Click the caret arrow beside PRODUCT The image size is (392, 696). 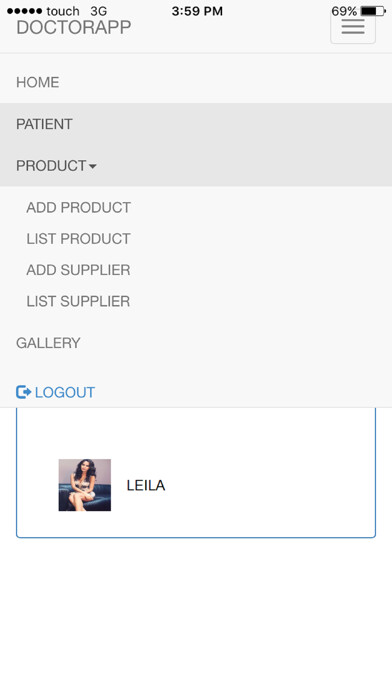coord(92,166)
